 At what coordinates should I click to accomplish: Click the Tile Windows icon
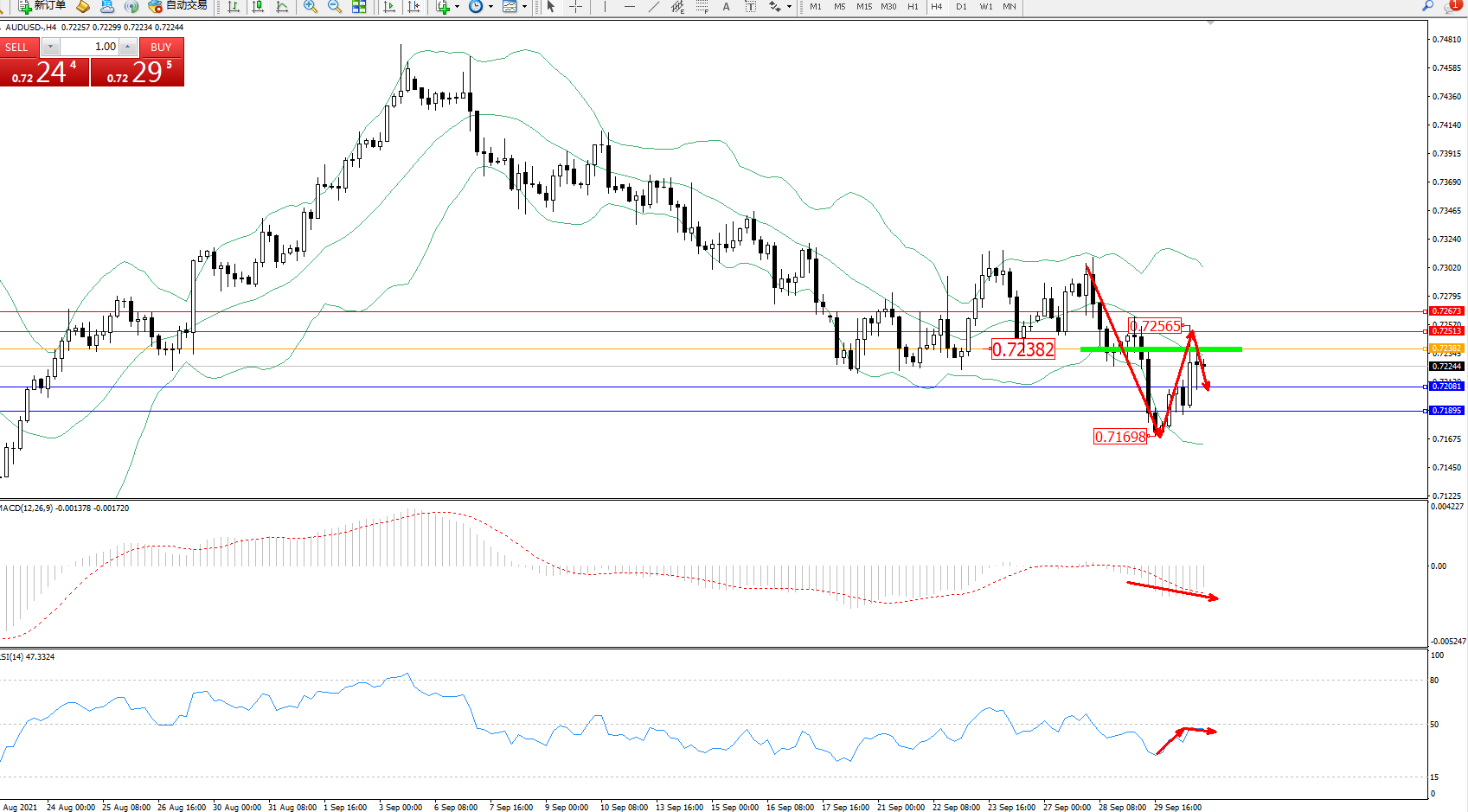(x=359, y=6)
